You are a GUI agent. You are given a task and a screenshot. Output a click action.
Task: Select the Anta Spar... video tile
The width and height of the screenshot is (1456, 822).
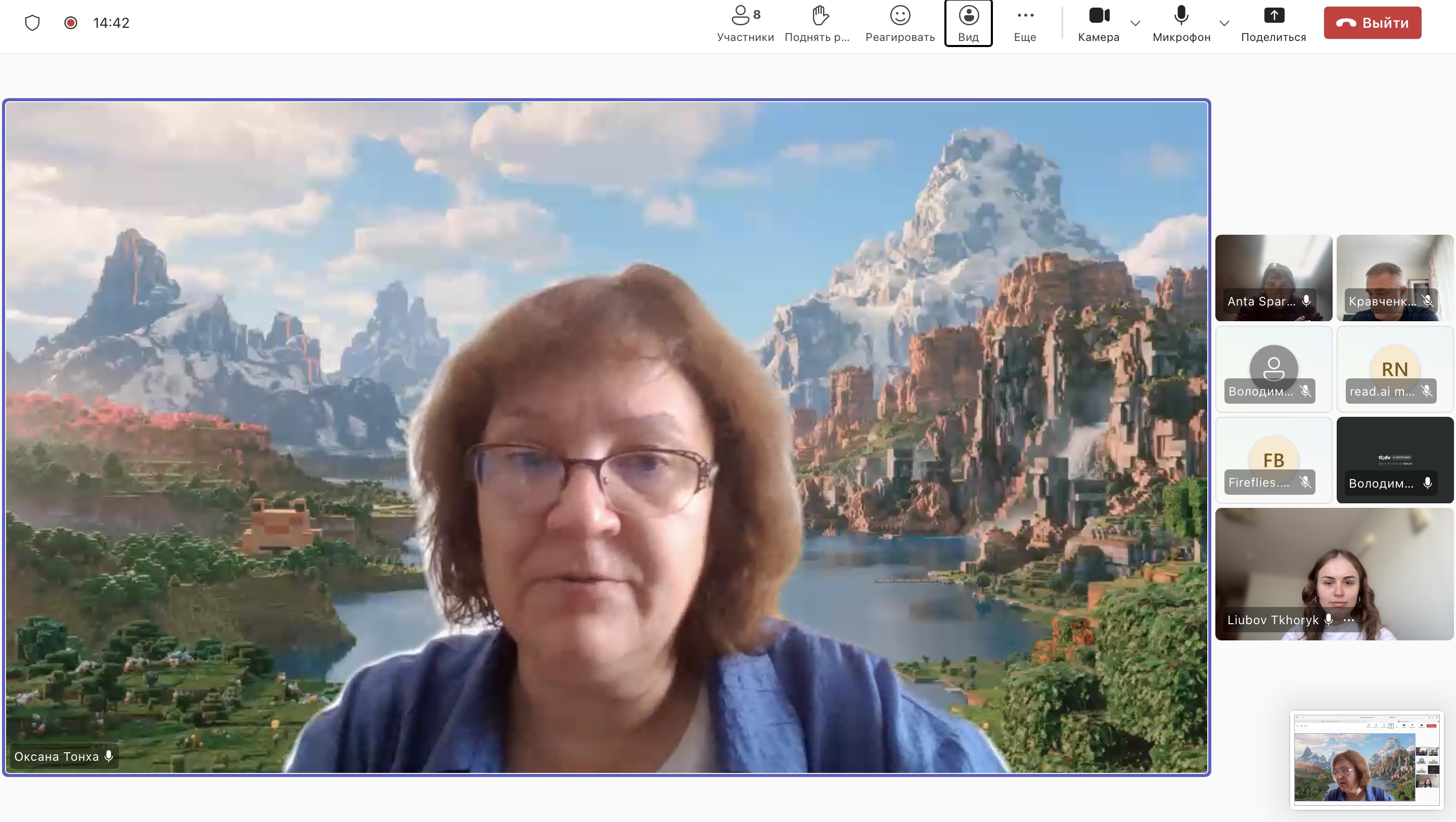tap(1273, 278)
